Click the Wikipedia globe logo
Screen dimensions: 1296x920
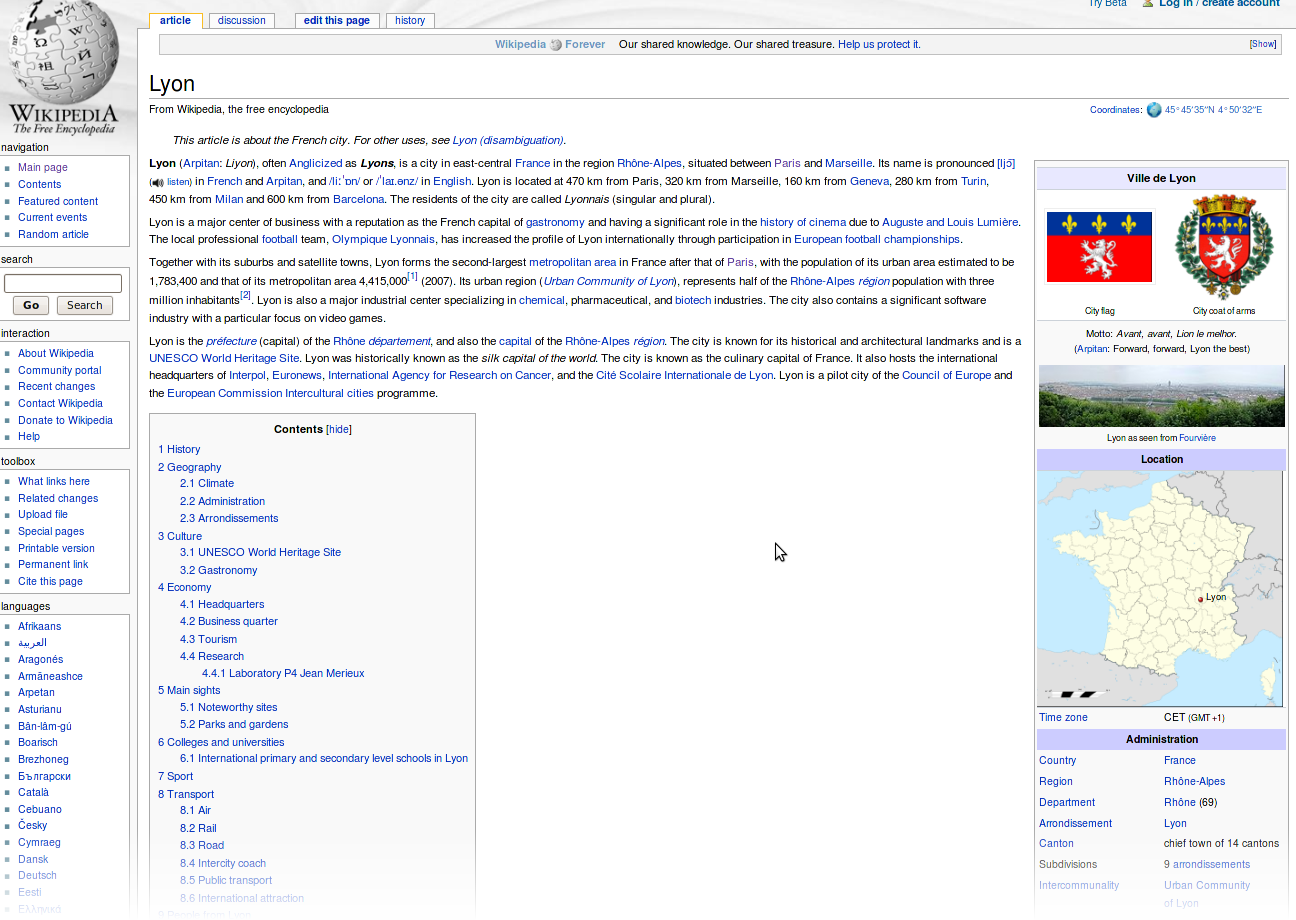(63, 68)
